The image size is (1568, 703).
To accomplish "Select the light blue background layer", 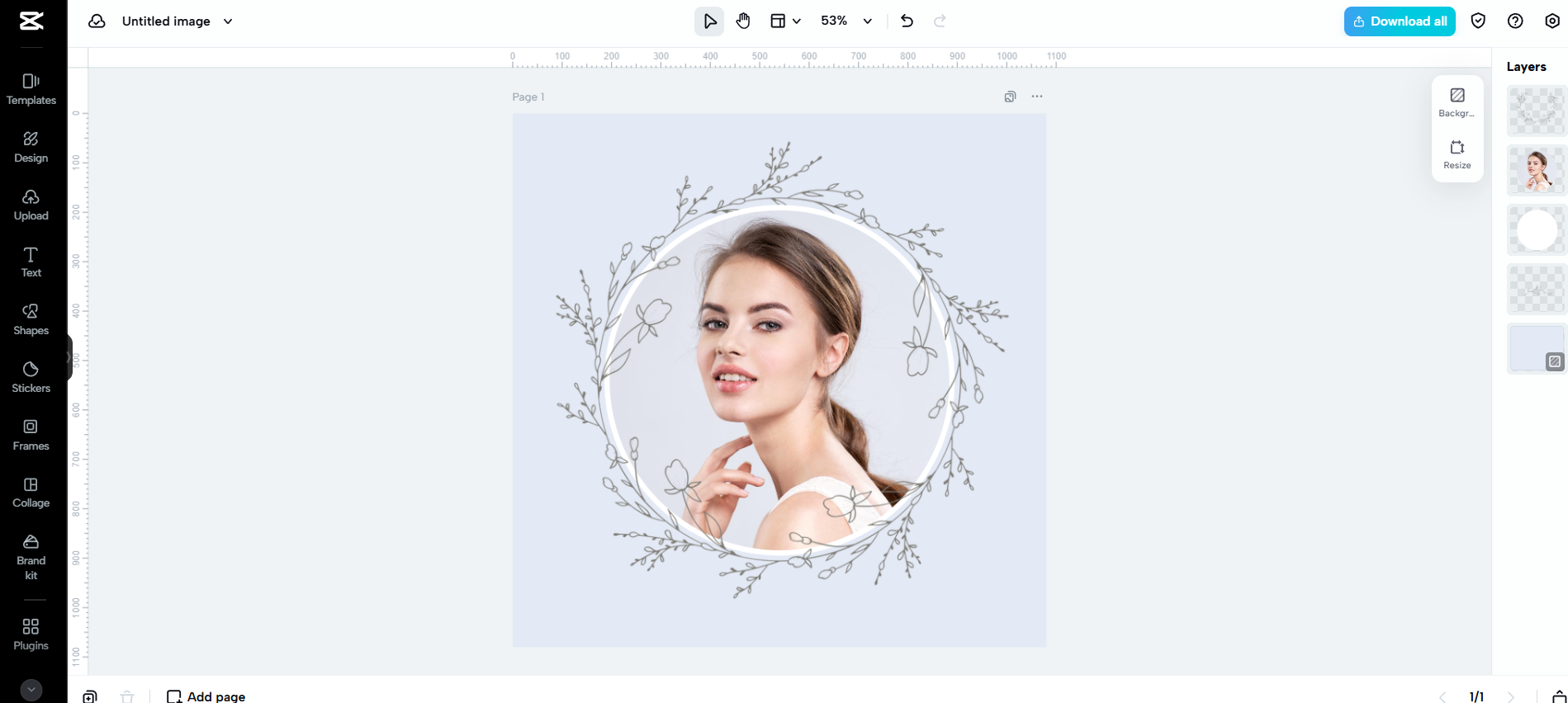I will [1537, 349].
